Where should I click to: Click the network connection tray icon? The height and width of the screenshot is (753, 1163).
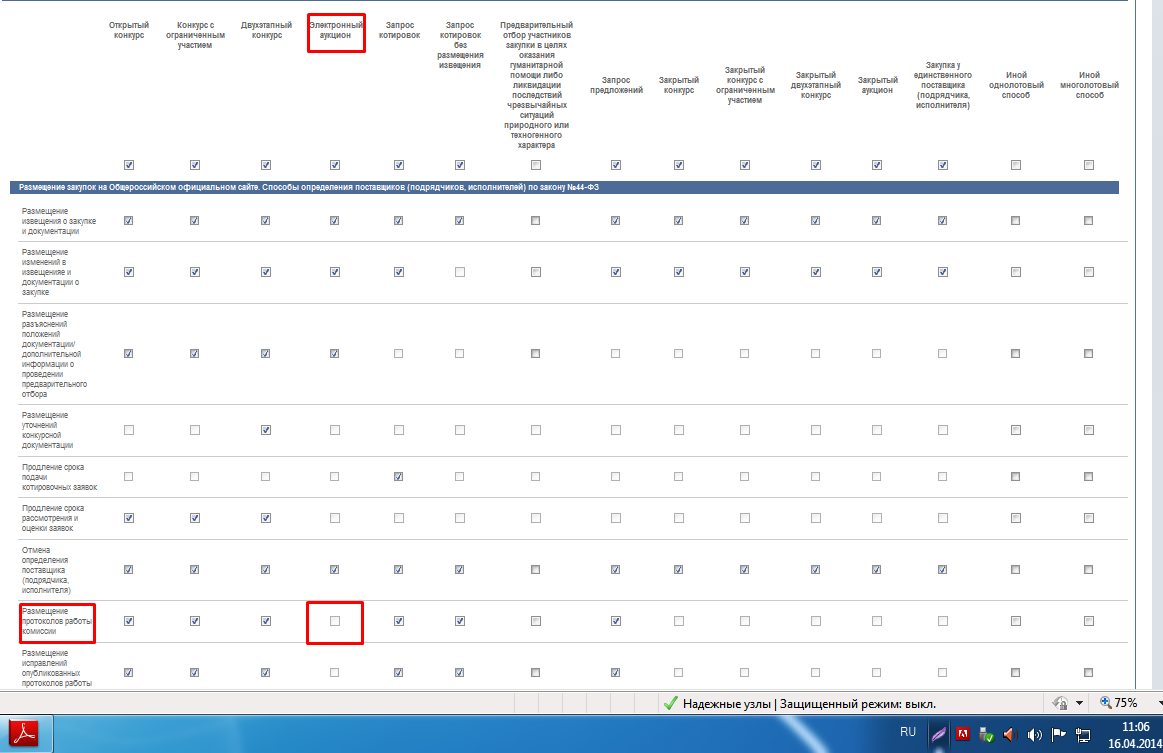(x=1082, y=735)
